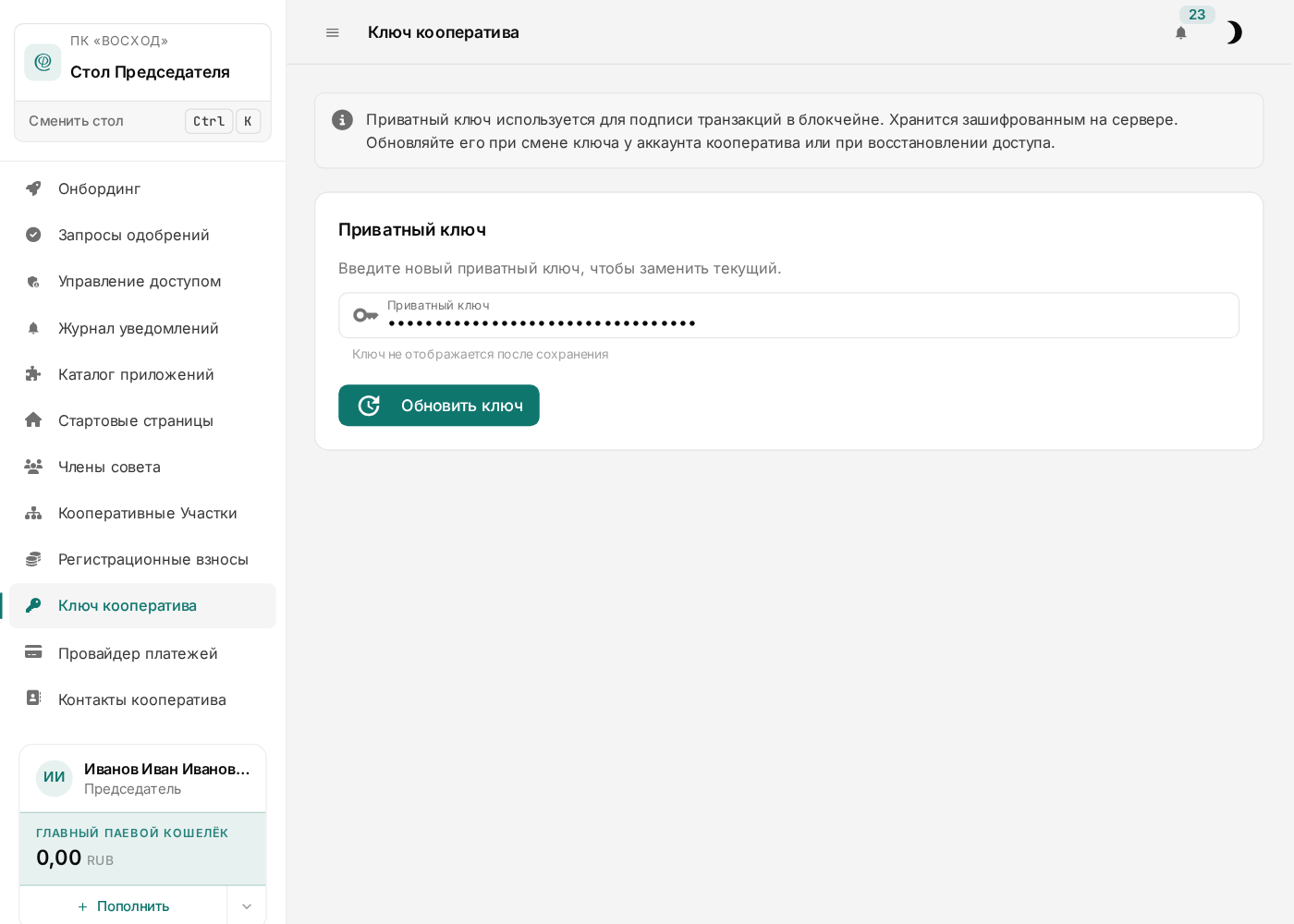Click the contact book icon beside Контакты кооператива
This screenshot has height=924, width=1294.
click(x=33, y=699)
